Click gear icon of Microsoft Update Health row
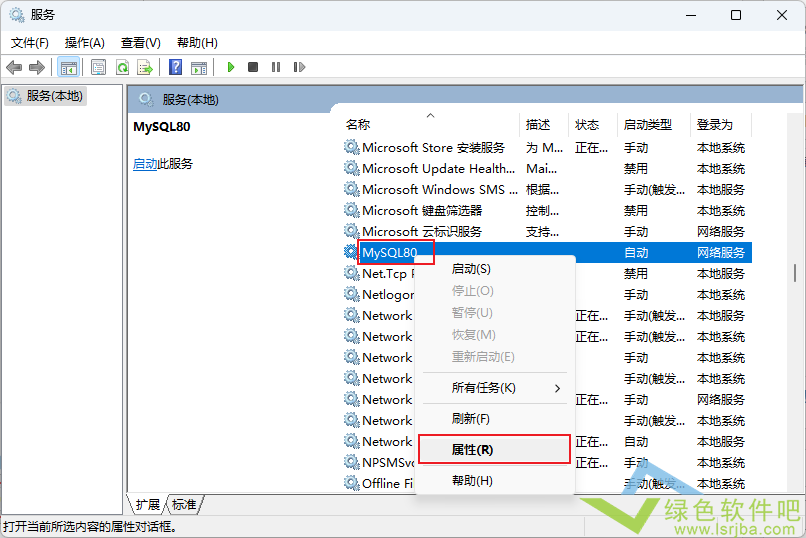806x538 pixels. pos(352,169)
